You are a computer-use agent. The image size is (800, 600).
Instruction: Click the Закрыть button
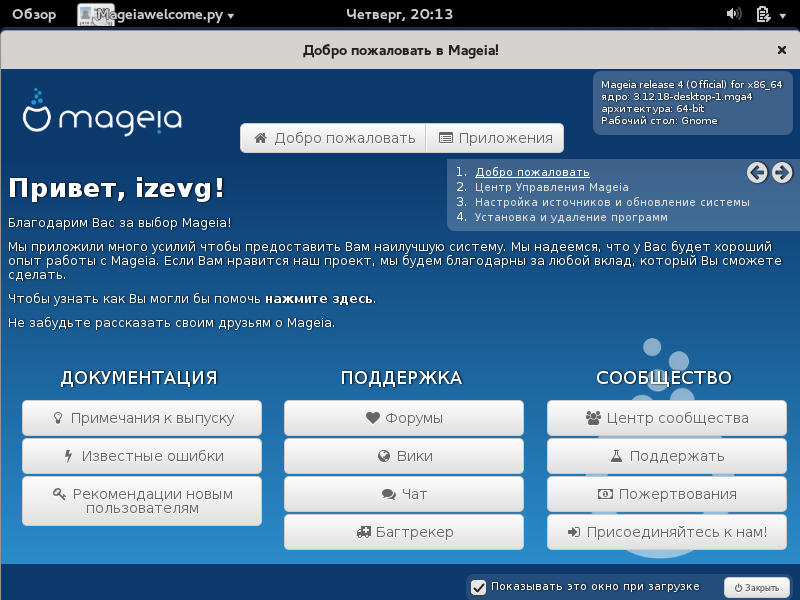pos(757,588)
